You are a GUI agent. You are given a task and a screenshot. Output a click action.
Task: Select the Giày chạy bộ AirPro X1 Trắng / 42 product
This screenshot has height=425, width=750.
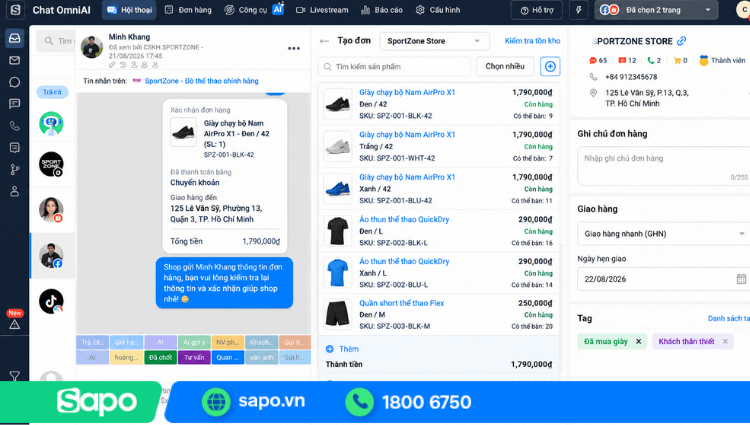tap(438, 146)
